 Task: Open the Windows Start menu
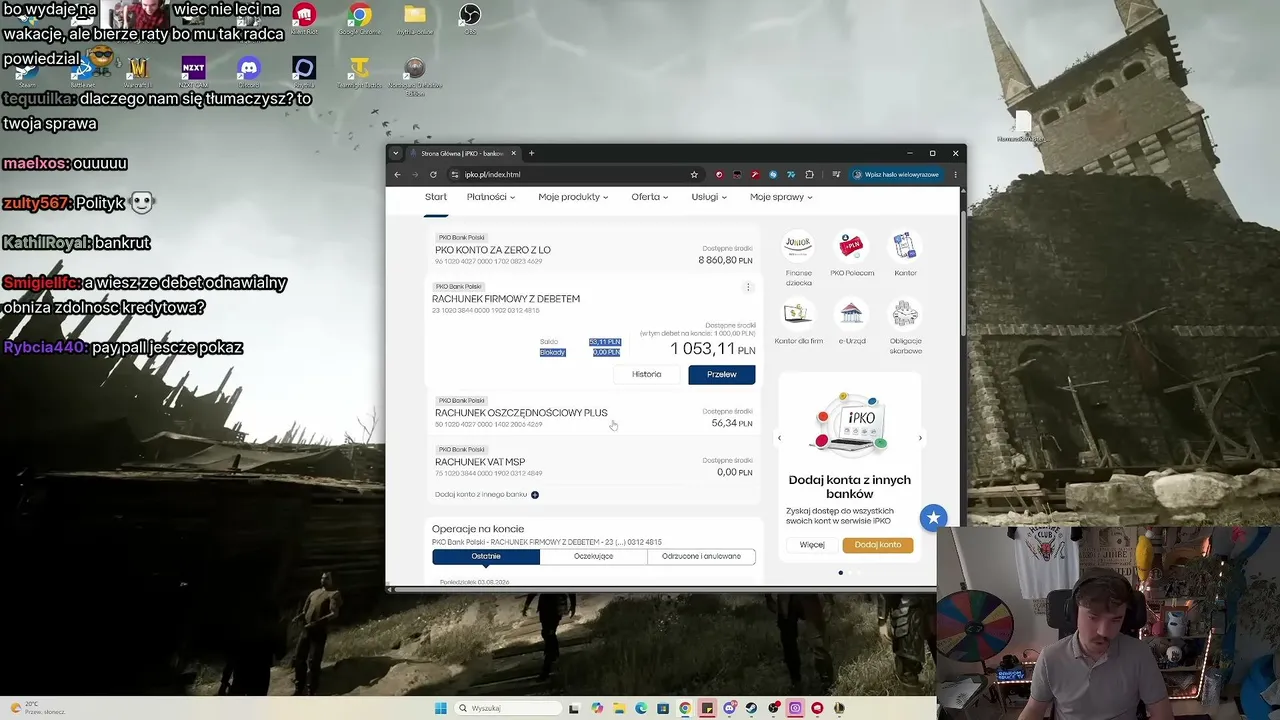[440, 708]
